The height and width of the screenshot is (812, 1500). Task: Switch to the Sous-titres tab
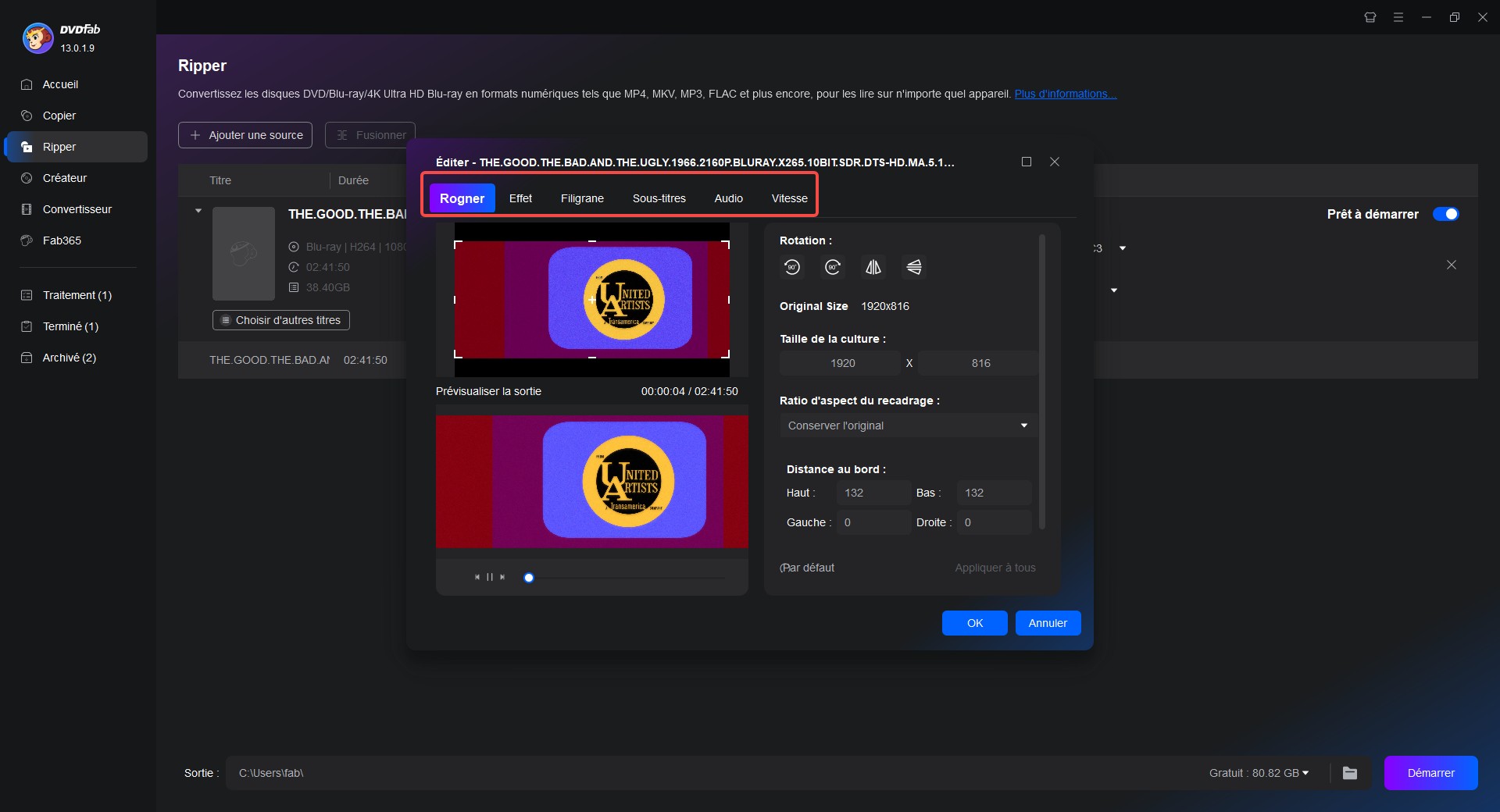point(659,198)
